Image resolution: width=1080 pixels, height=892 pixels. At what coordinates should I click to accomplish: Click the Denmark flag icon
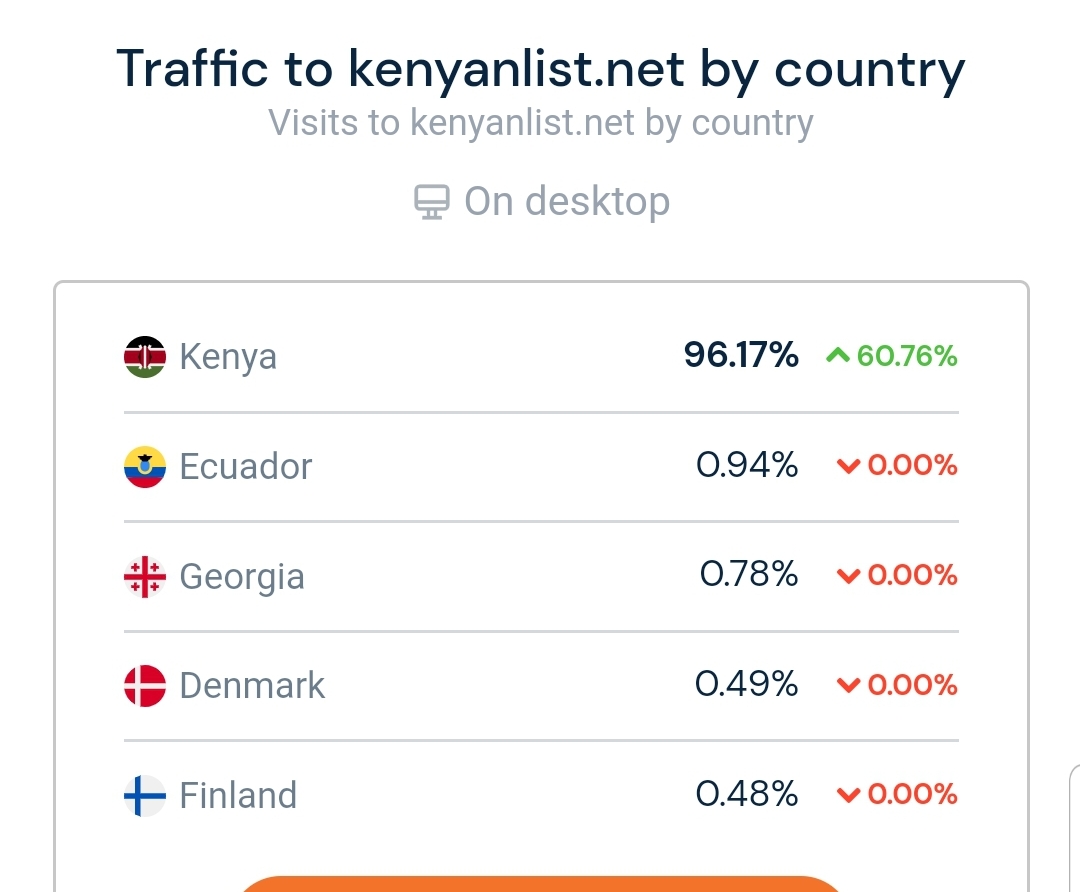coord(145,686)
